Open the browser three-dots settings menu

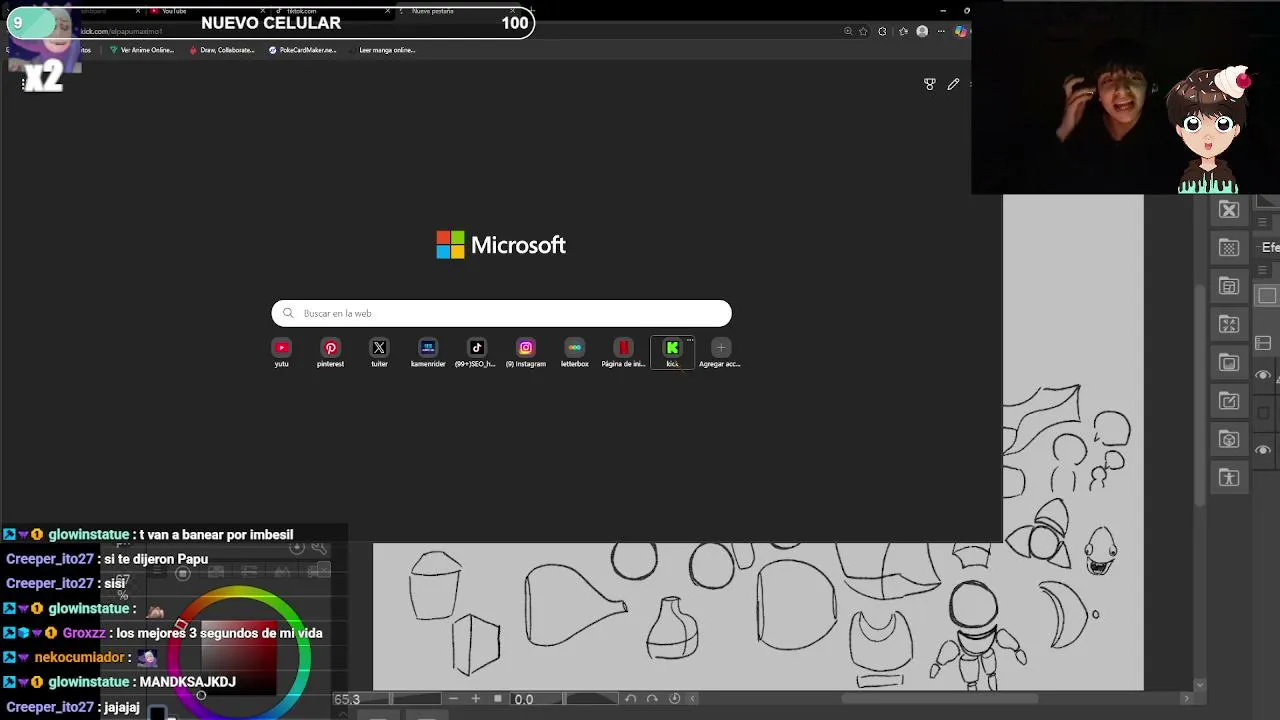(941, 31)
